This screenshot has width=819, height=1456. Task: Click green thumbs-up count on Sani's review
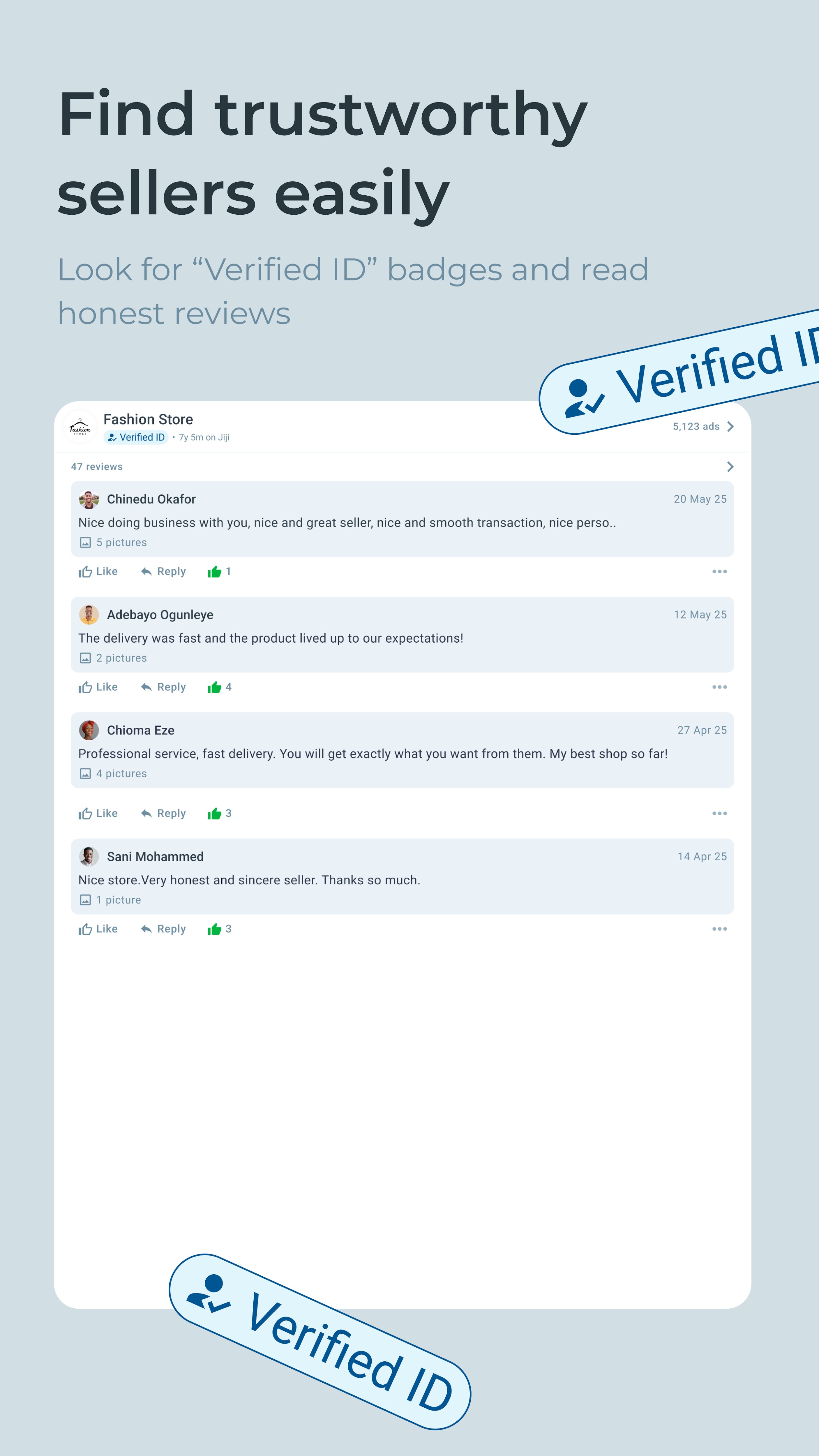pos(219,929)
